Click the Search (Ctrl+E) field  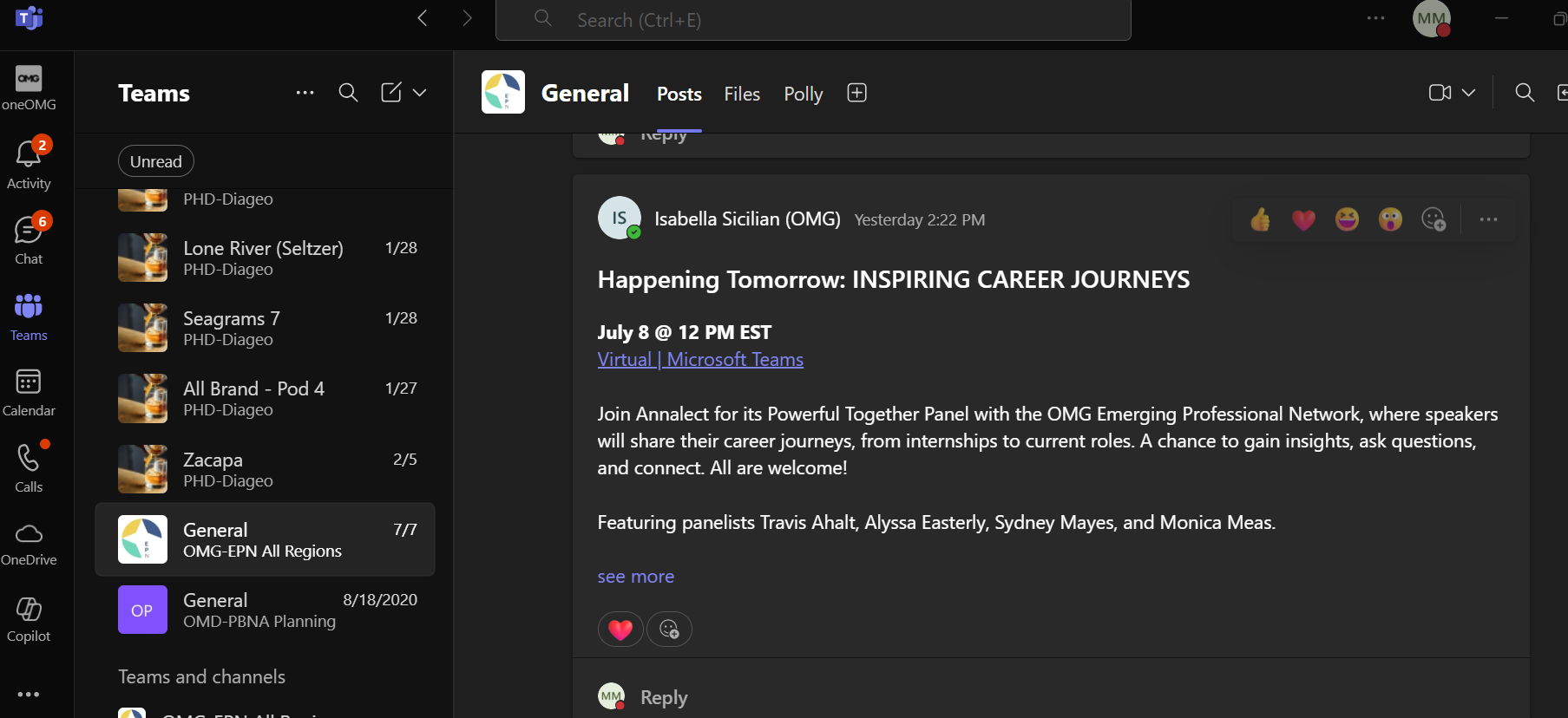tap(813, 20)
